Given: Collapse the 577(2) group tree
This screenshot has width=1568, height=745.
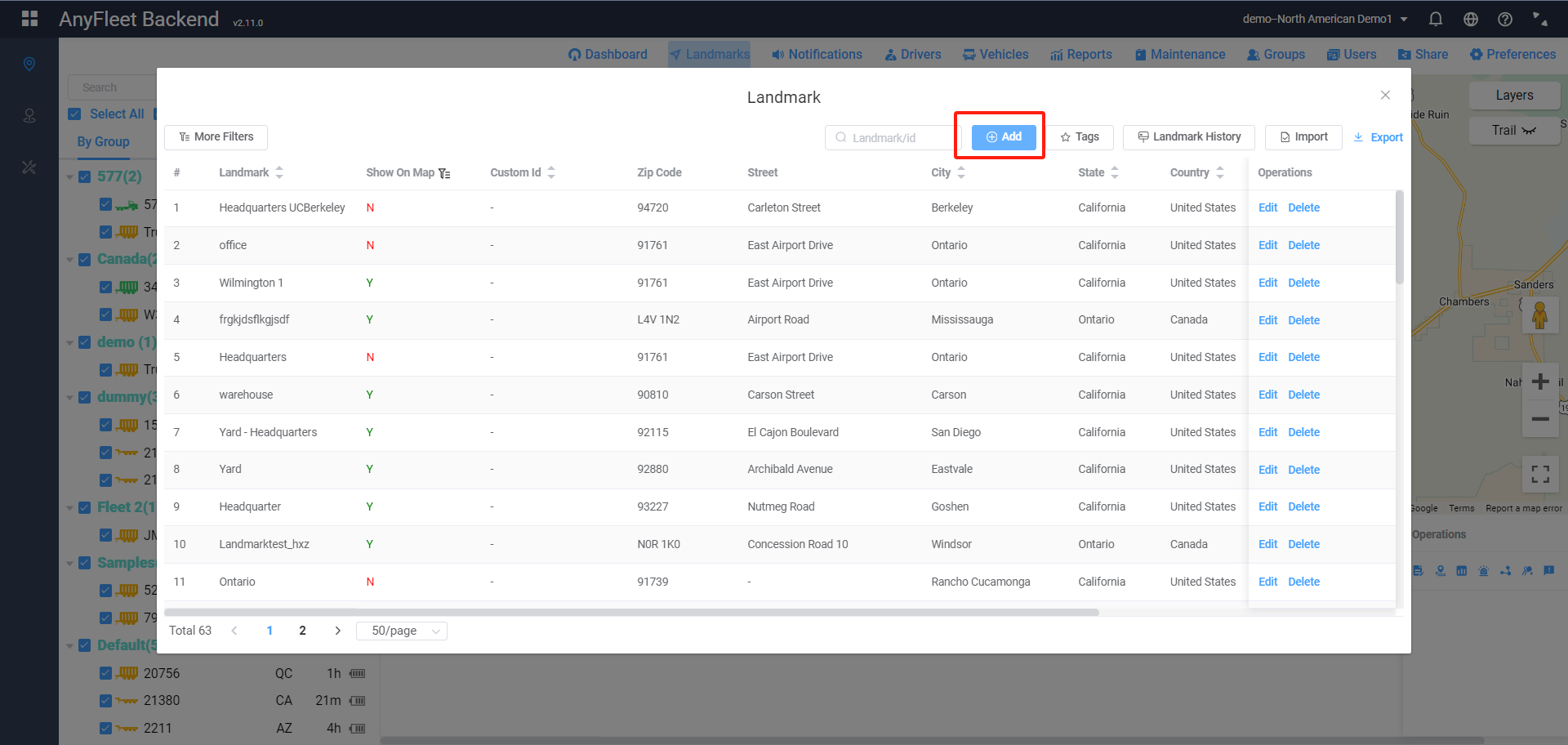Looking at the screenshot, I should (x=69, y=176).
